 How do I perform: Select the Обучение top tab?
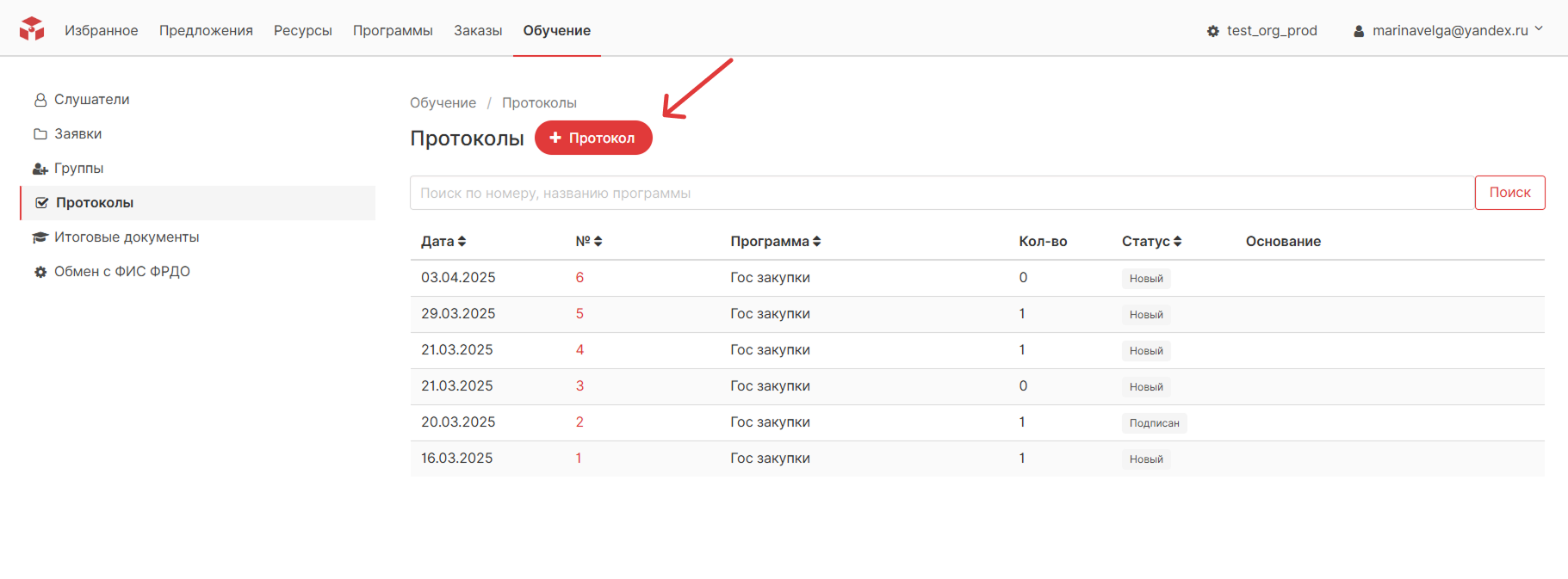[557, 30]
